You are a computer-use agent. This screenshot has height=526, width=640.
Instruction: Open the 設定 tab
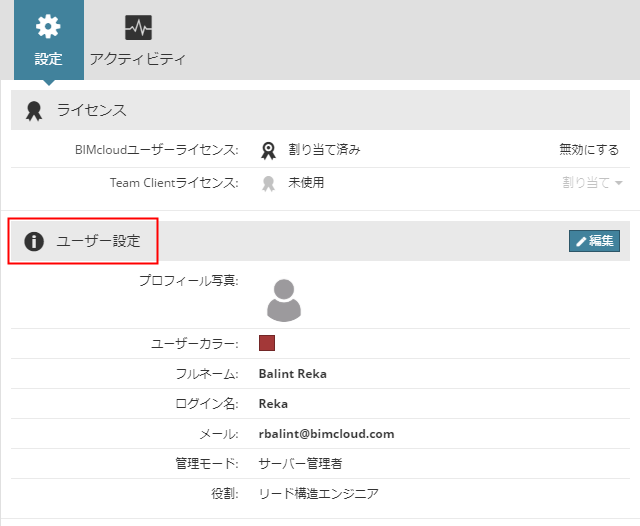pyautogui.click(x=49, y=40)
